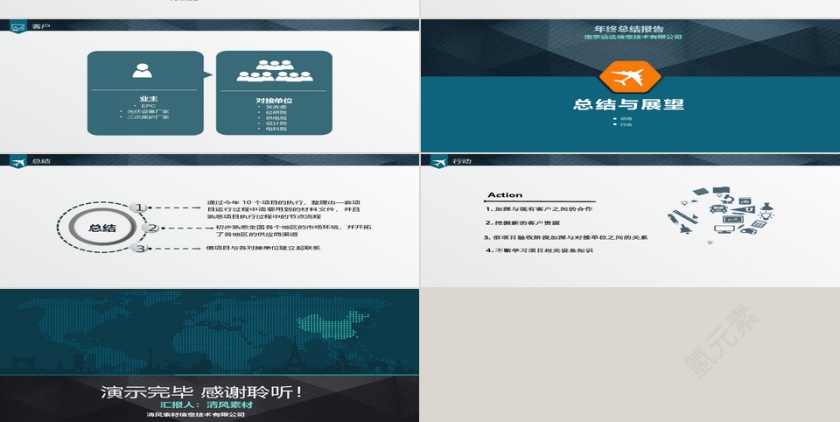Click the calculator icon in the icon cluster

(x=759, y=225)
